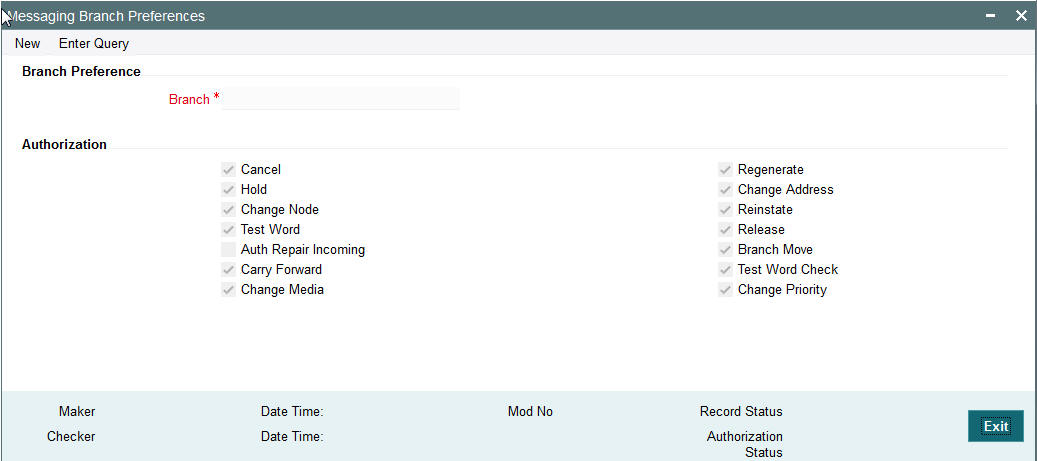Minimize the Messaging Branch Preferences window
This screenshot has height=461, width=1037.
click(991, 16)
